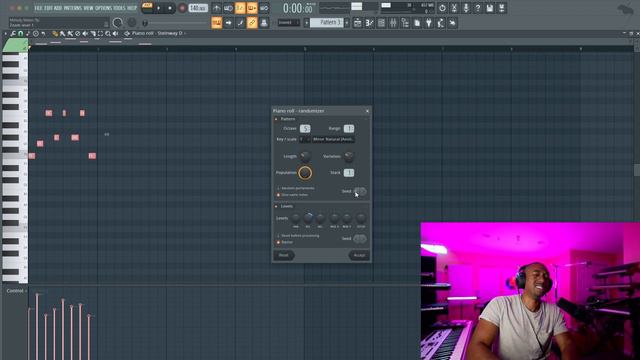Viewport: 640px width, 360px height.
Task: Open the Minor Natural scale dropdown
Action: point(333,139)
